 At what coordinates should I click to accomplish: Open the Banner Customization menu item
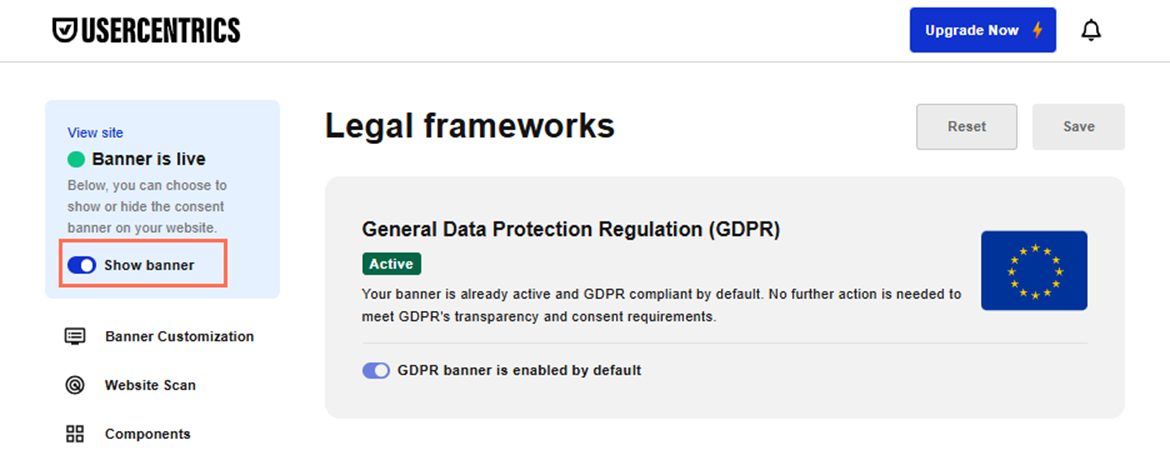(160, 337)
